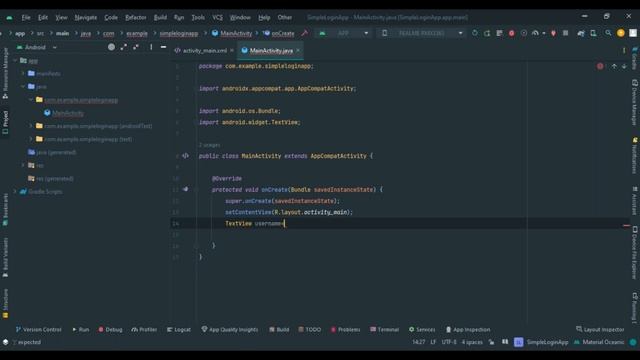Go to previous highlighted error arrow

pos(614,66)
